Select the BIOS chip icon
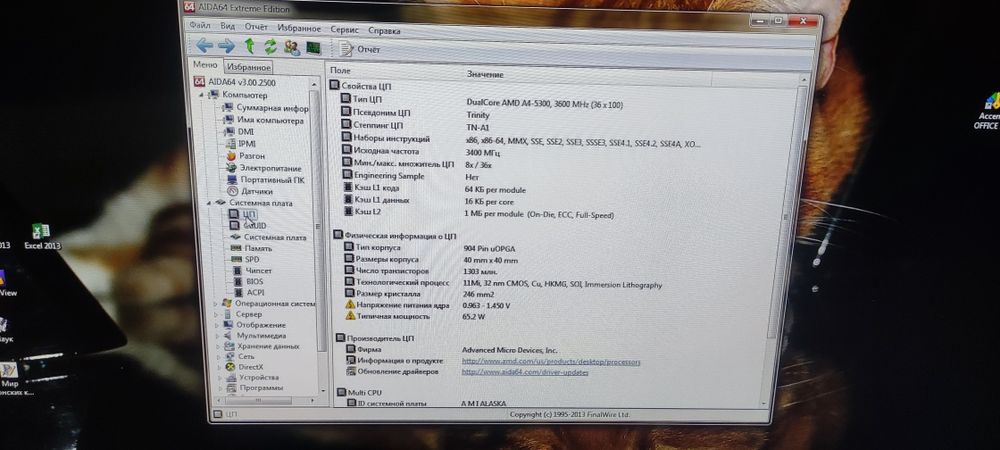Viewport: 1000px width, 450px height. click(x=237, y=282)
